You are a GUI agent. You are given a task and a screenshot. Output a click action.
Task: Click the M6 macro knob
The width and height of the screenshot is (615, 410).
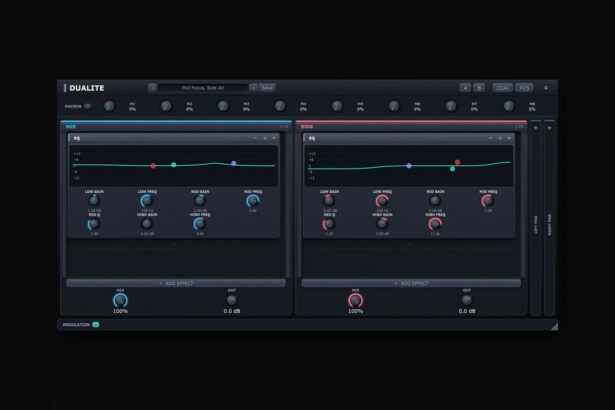pyautogui.click(x=394, y=106)
